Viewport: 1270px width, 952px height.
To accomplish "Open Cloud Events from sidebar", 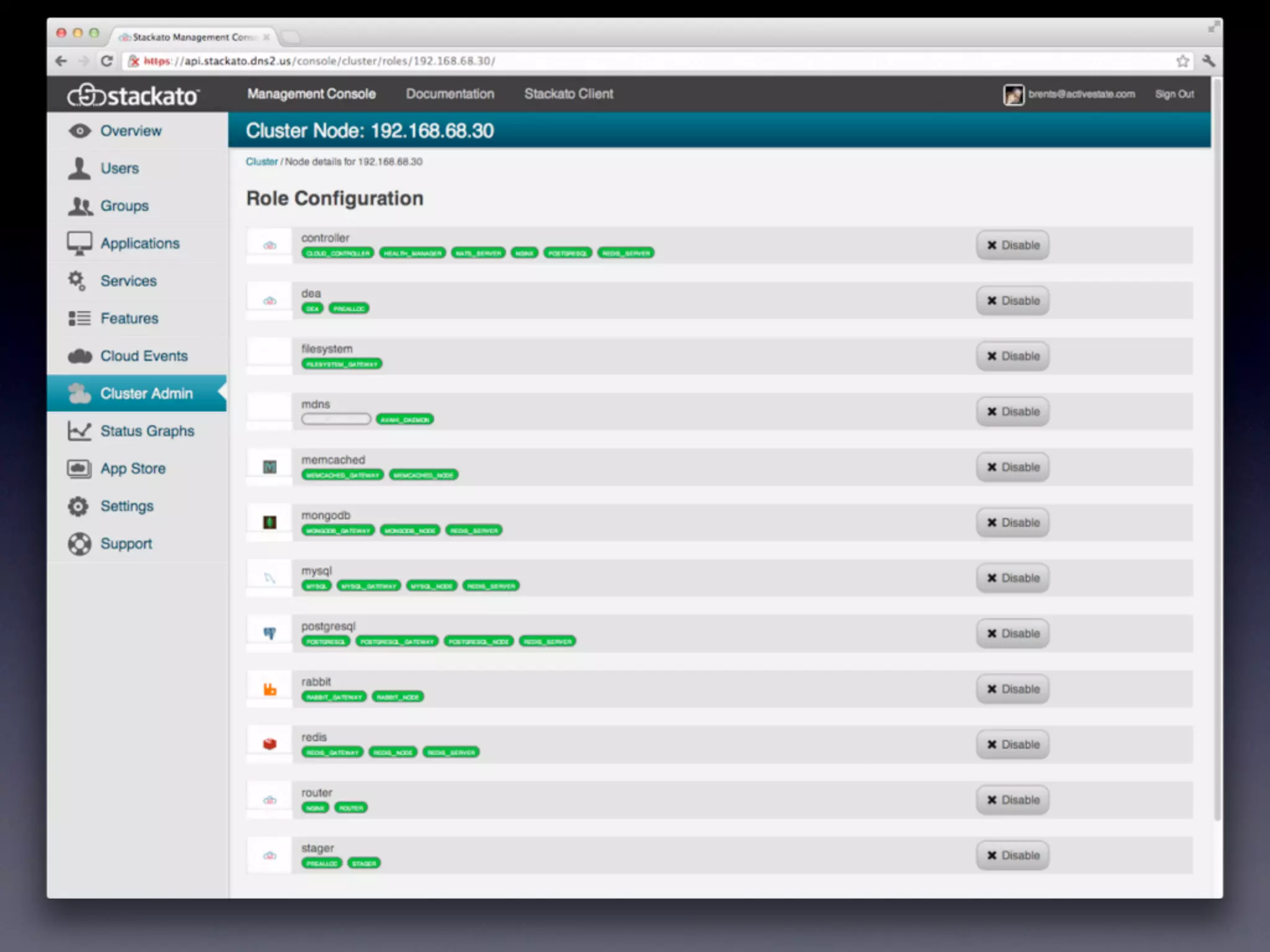I will click(x=143, y=356).
